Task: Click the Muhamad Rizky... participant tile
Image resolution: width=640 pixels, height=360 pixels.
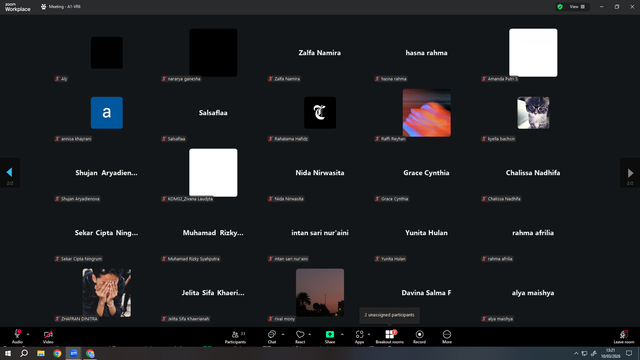Action: 213,233
